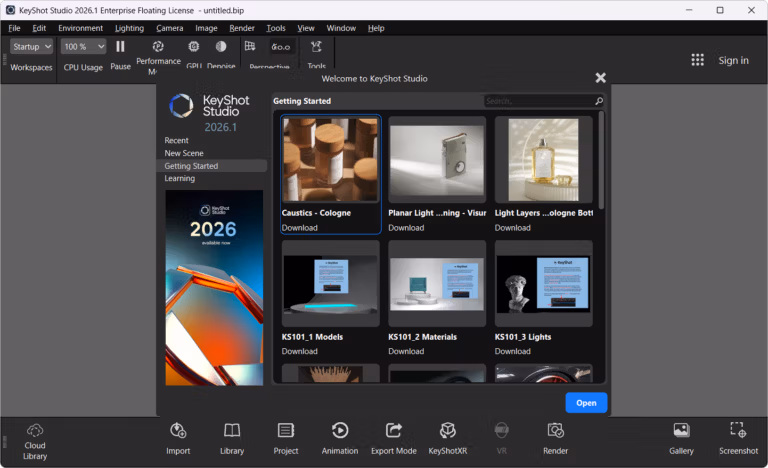Select the Light Layers Cologne thumbnail
The height and width of the screenshot is (468, 768).
[x=544, y=160]
